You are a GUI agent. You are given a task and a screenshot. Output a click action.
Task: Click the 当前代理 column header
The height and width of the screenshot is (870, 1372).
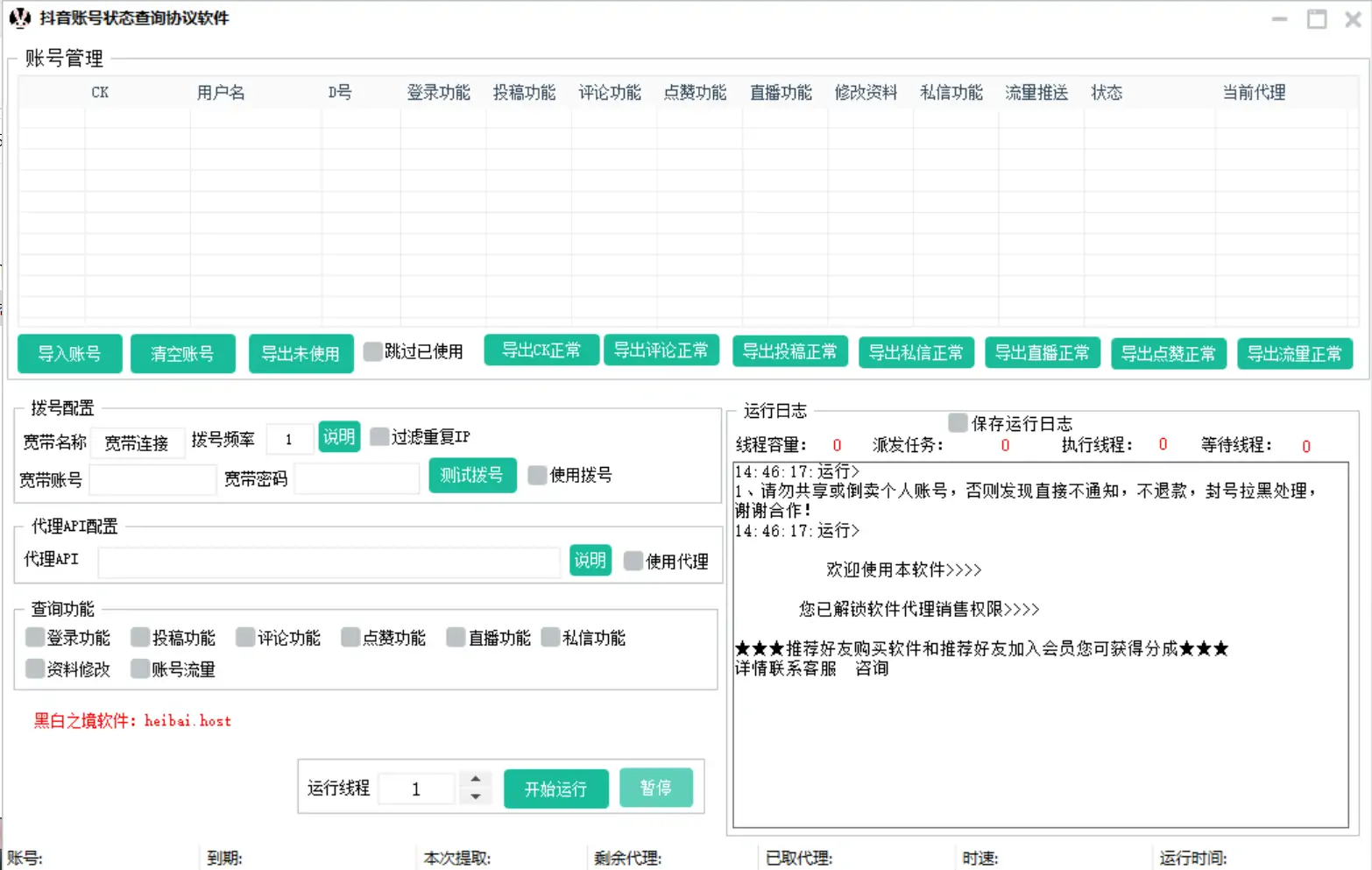1255,92
